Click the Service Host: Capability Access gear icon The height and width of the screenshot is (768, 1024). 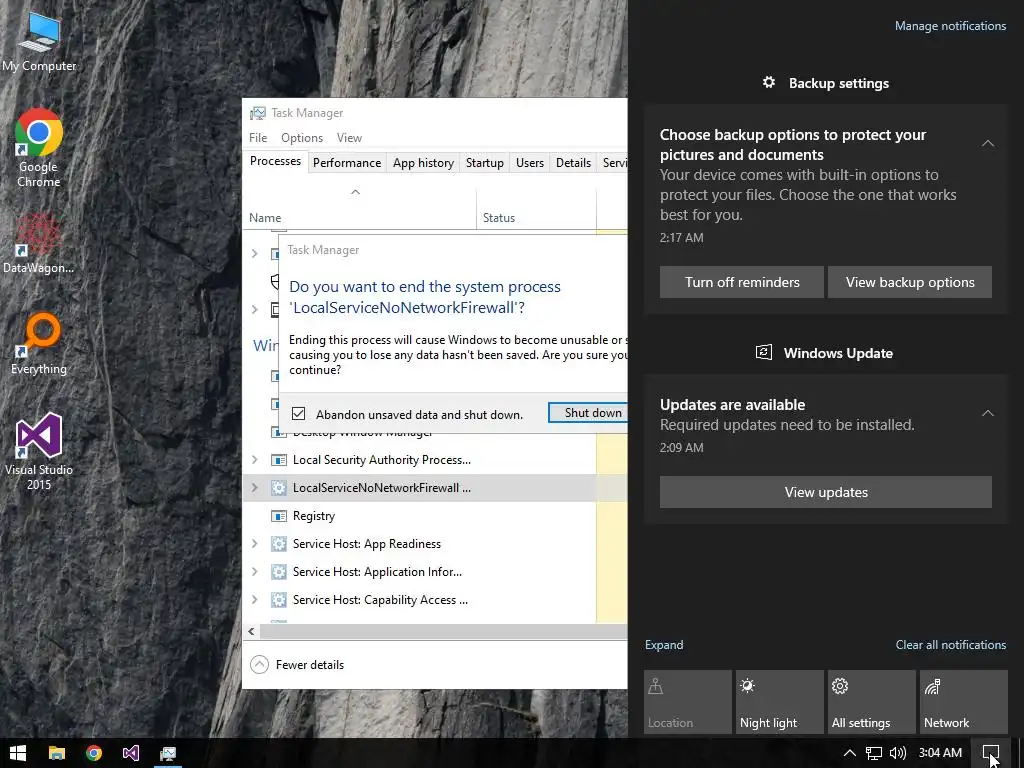(x=279, y=600)
